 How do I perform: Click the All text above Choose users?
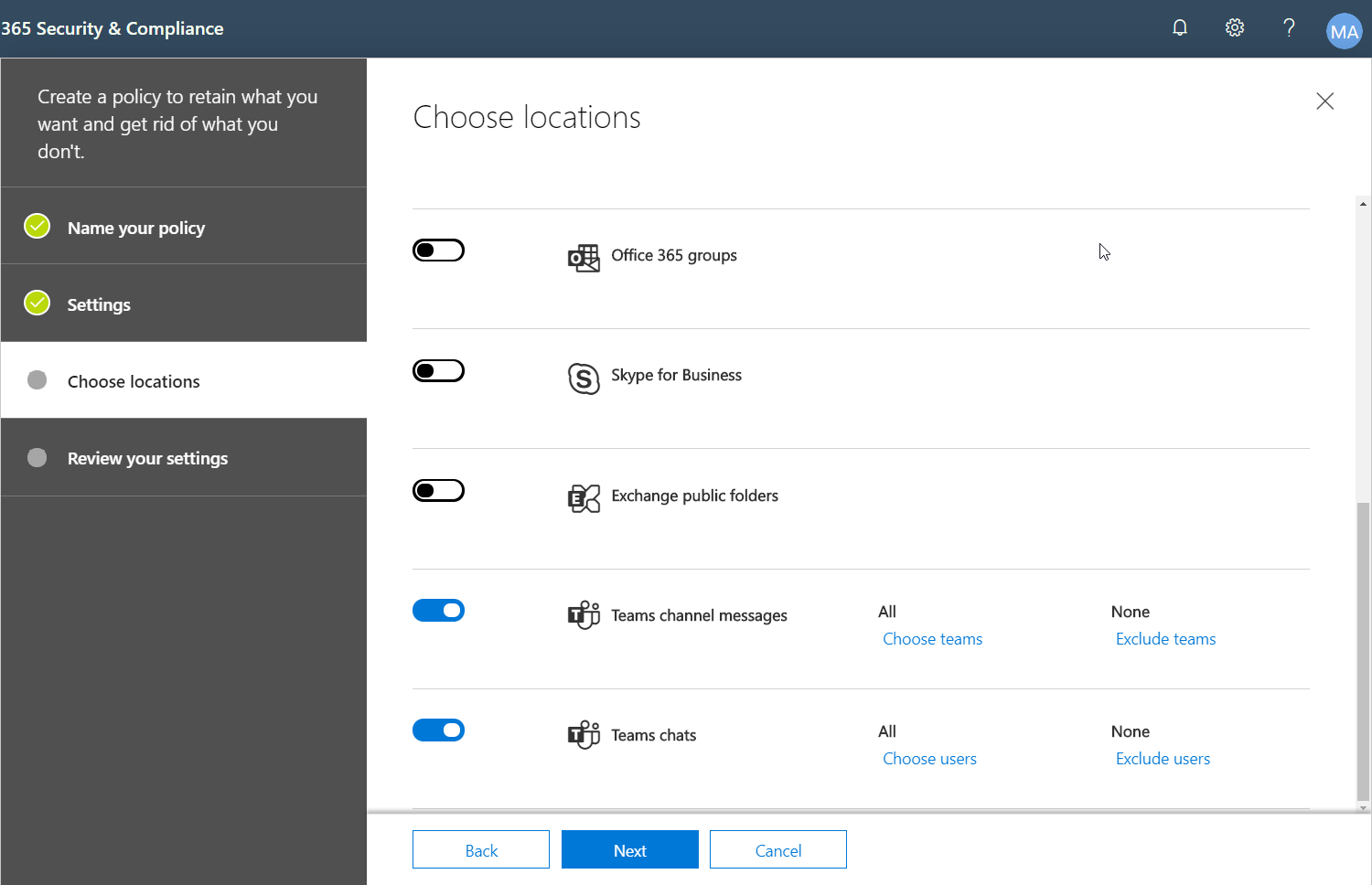click(x=887, y=731)
